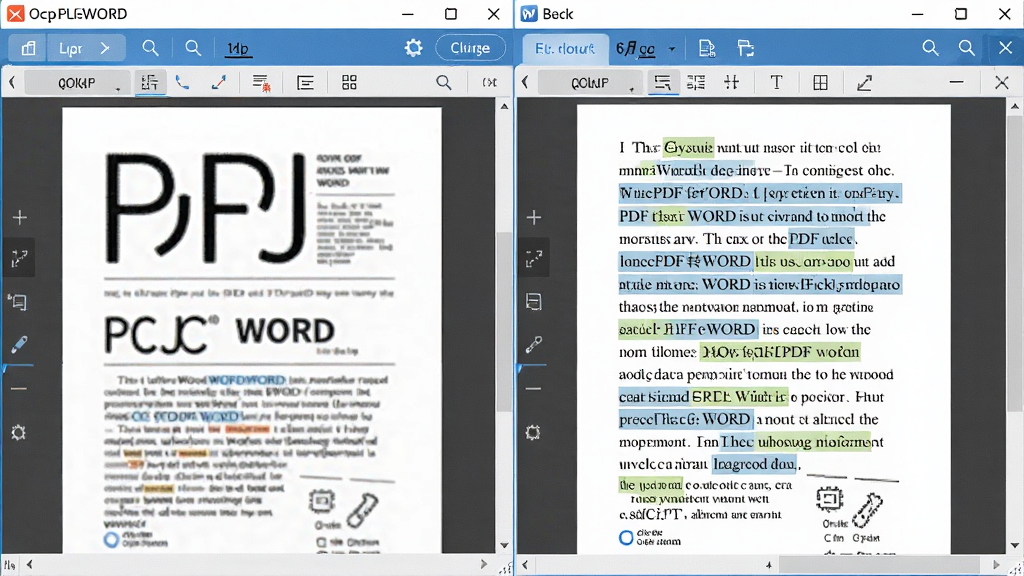
Task: Click the X icon in Beck second toolbar
Action: pyautogui.click(x=1002, y=82)
